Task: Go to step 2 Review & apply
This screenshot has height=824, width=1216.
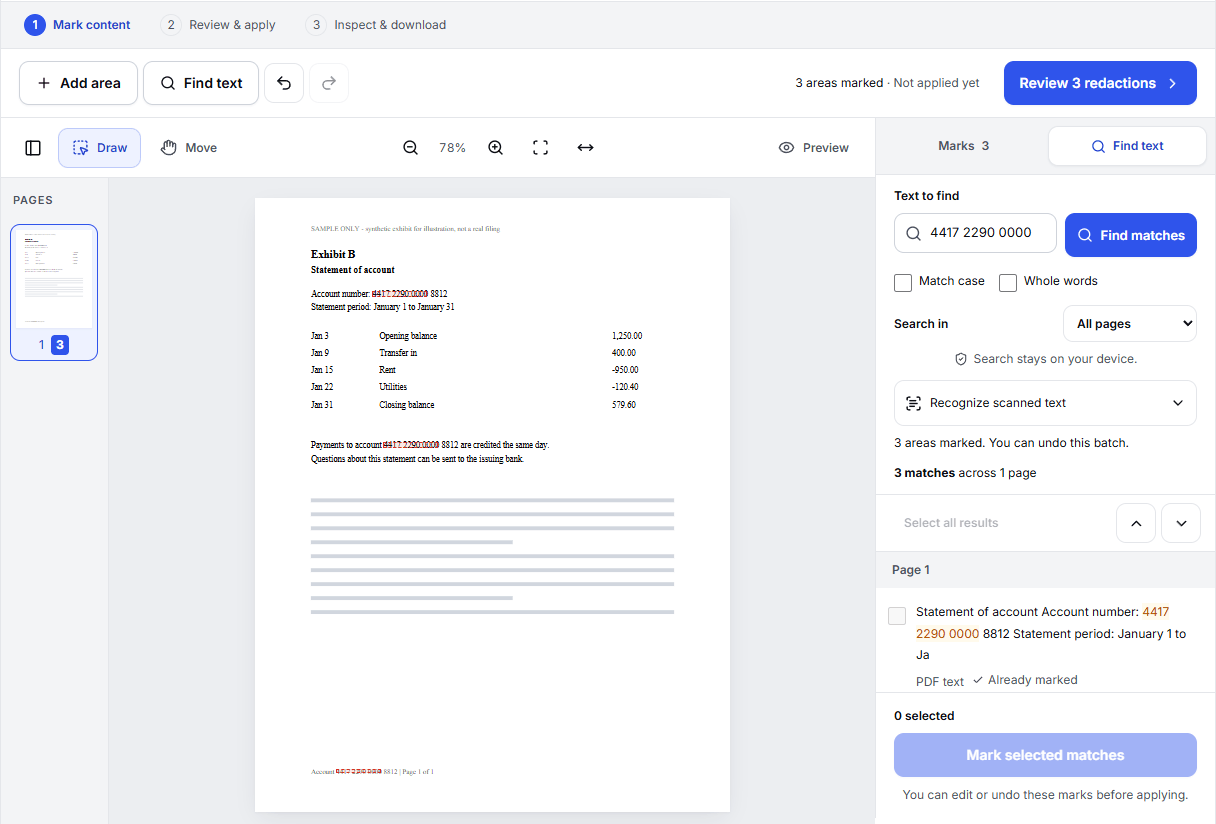Action: pyautogui.click(x=218, y=25)
